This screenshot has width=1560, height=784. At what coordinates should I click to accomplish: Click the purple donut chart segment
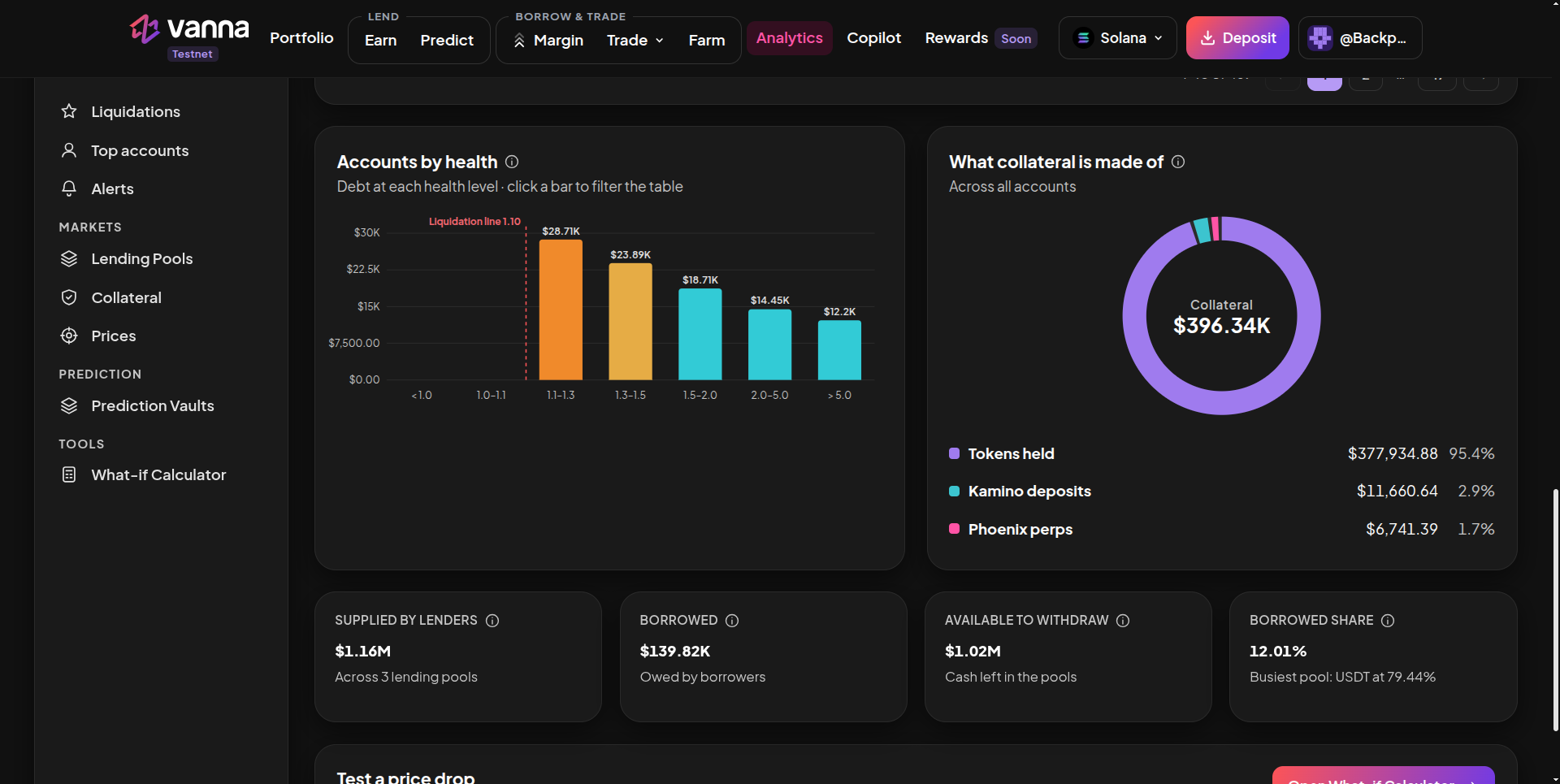pyautogui.click(x=1221, y=403)
